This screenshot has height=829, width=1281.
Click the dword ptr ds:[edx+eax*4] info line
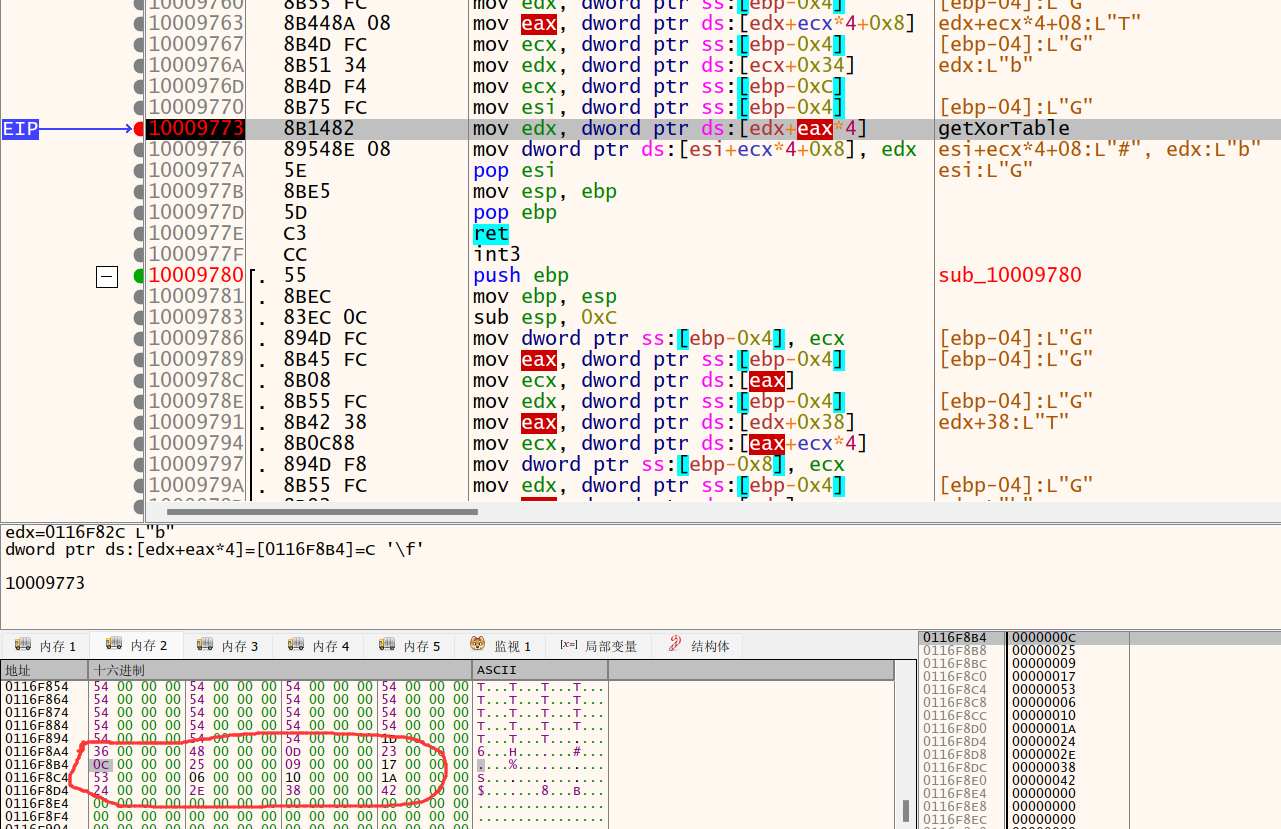click(x=214, y=549)
